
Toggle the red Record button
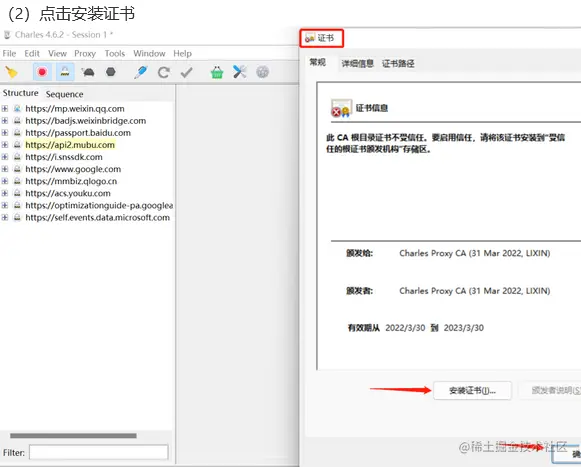42,72
